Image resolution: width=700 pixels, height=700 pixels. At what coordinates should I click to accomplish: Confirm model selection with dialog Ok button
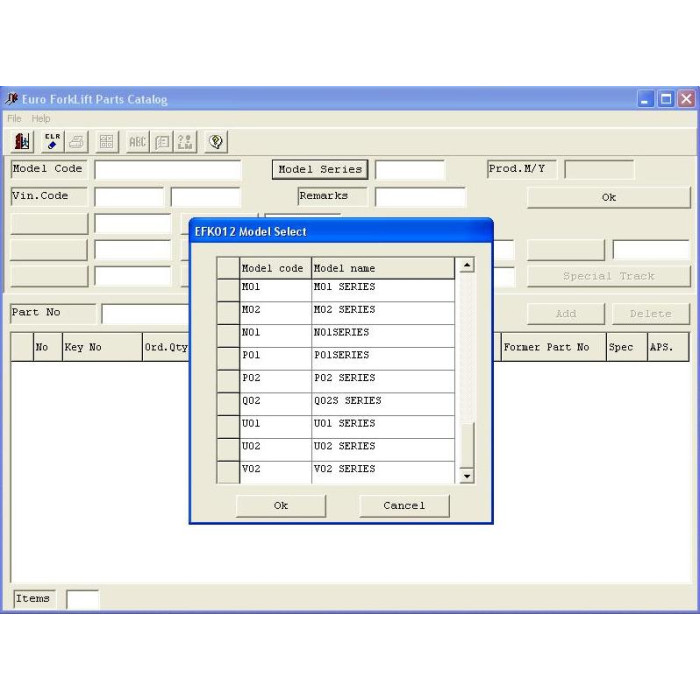pos(281,506)
